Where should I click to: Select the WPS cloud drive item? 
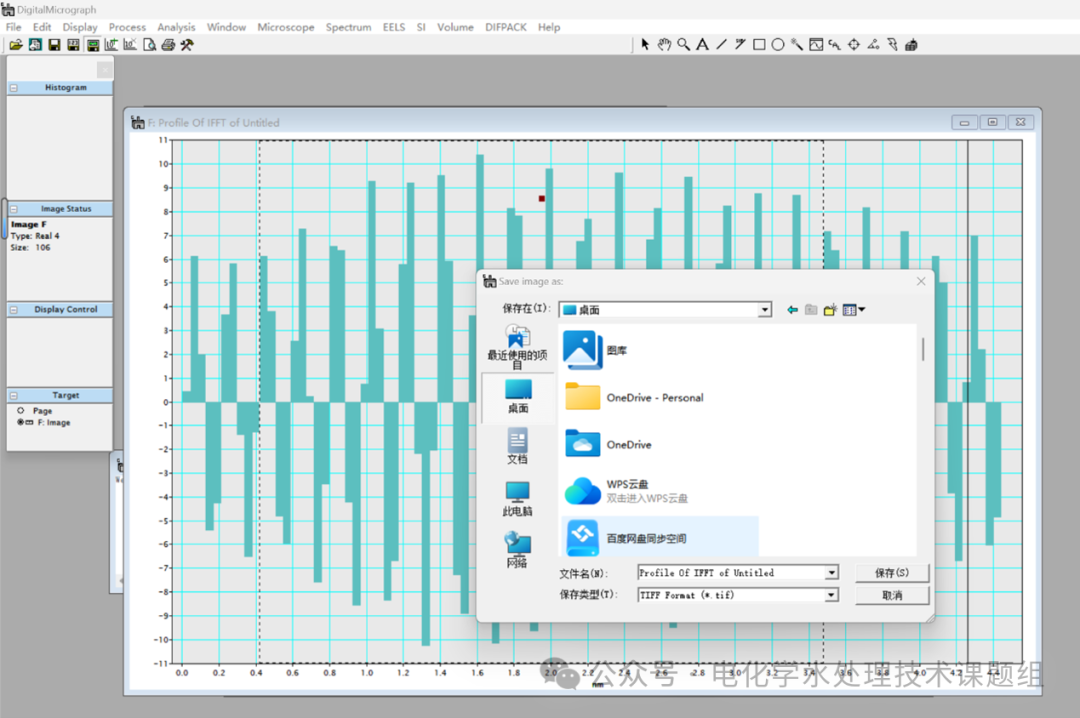[626, 491]
